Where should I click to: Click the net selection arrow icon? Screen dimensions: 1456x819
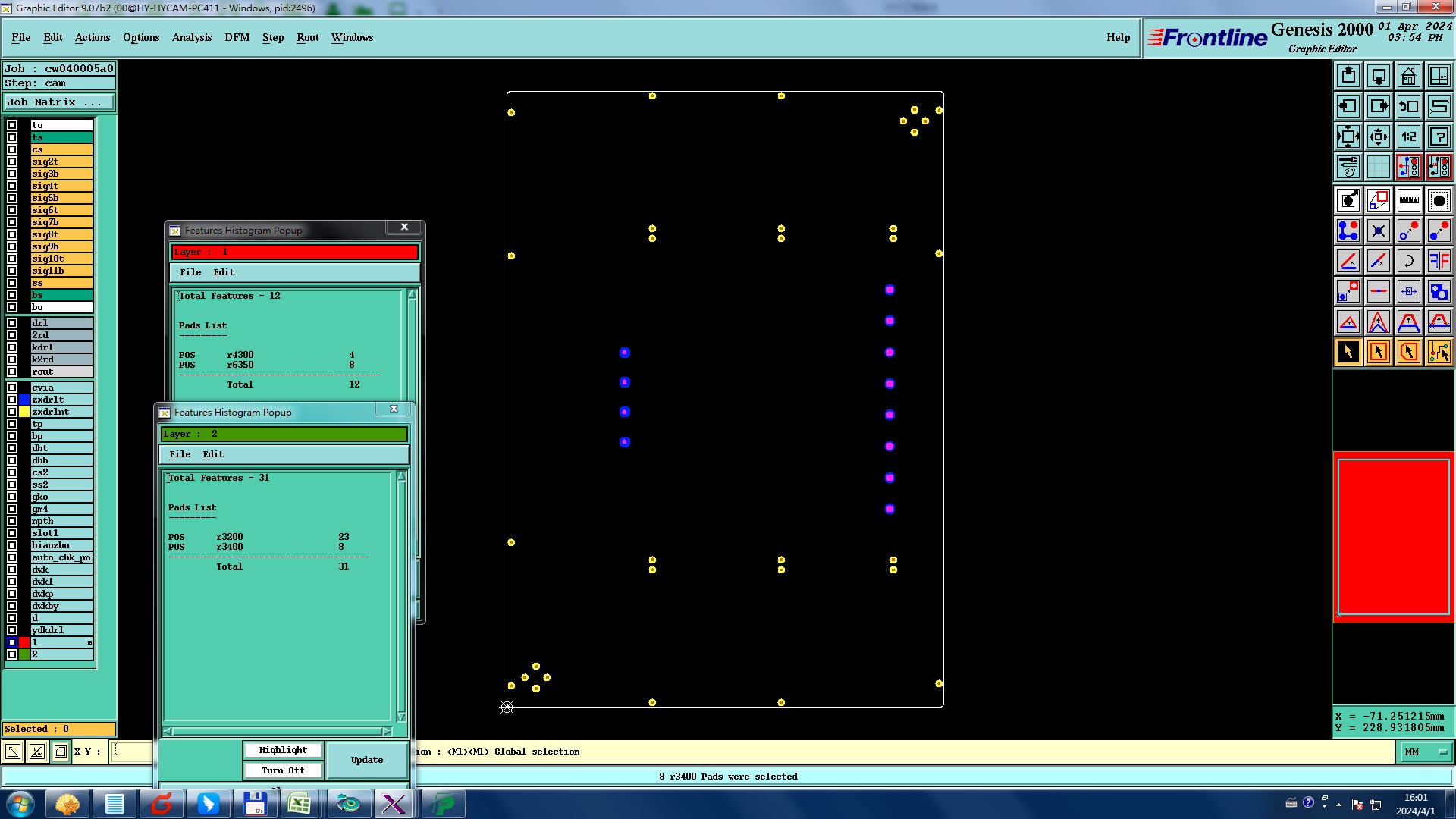point(1439,352)
